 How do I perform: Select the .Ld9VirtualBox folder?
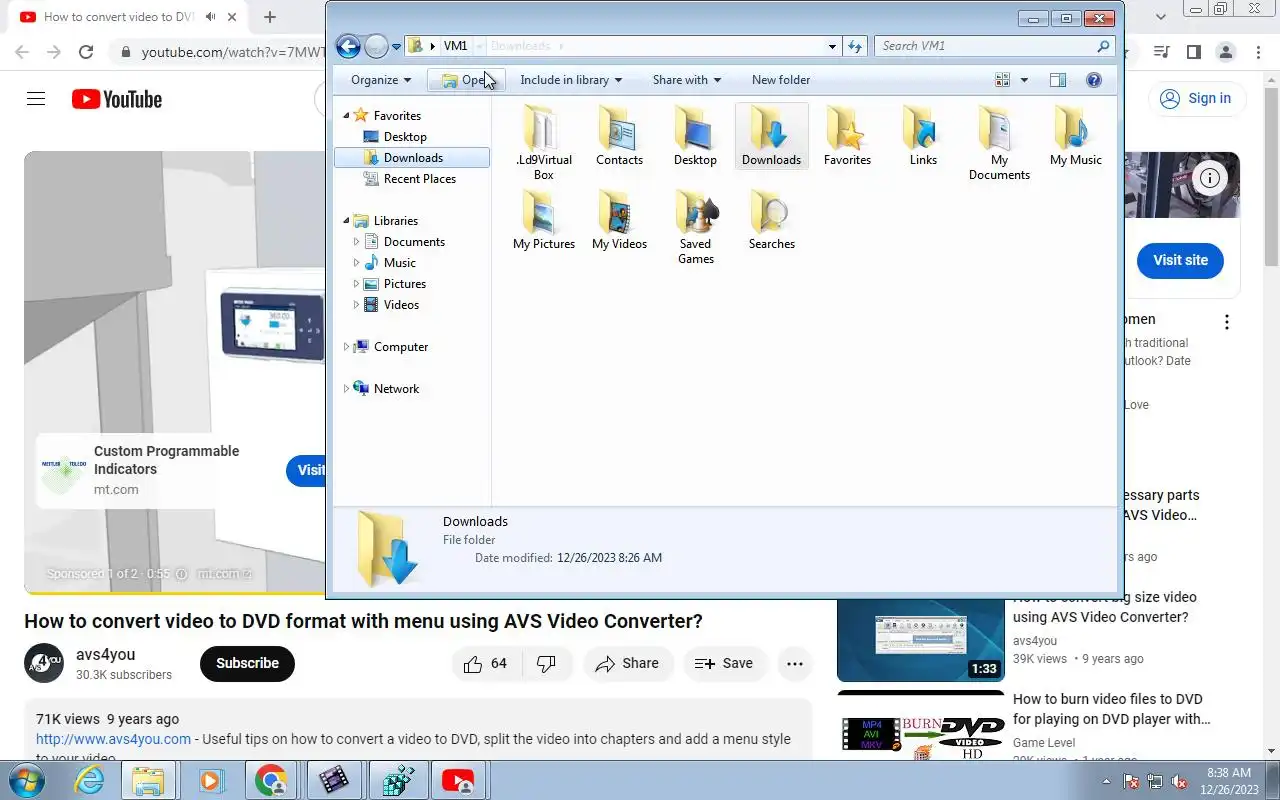coord(544,143)
